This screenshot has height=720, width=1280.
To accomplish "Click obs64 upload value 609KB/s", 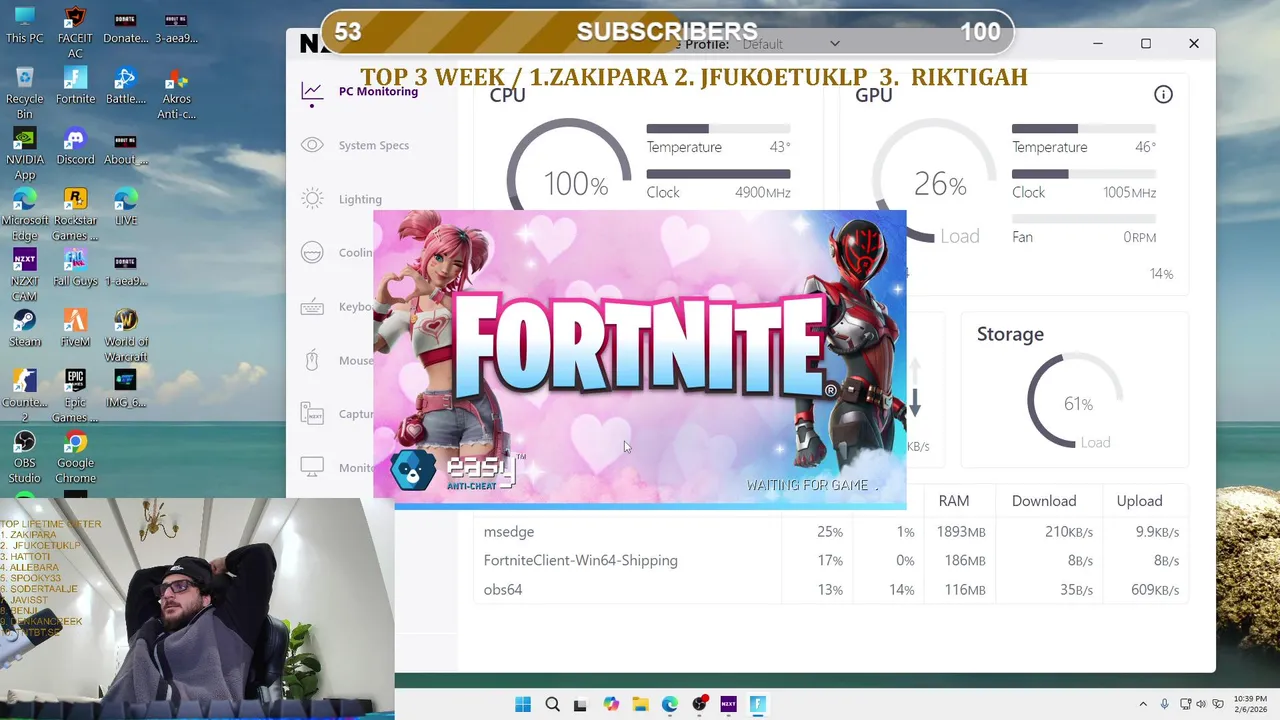I will click(1155, 590).
